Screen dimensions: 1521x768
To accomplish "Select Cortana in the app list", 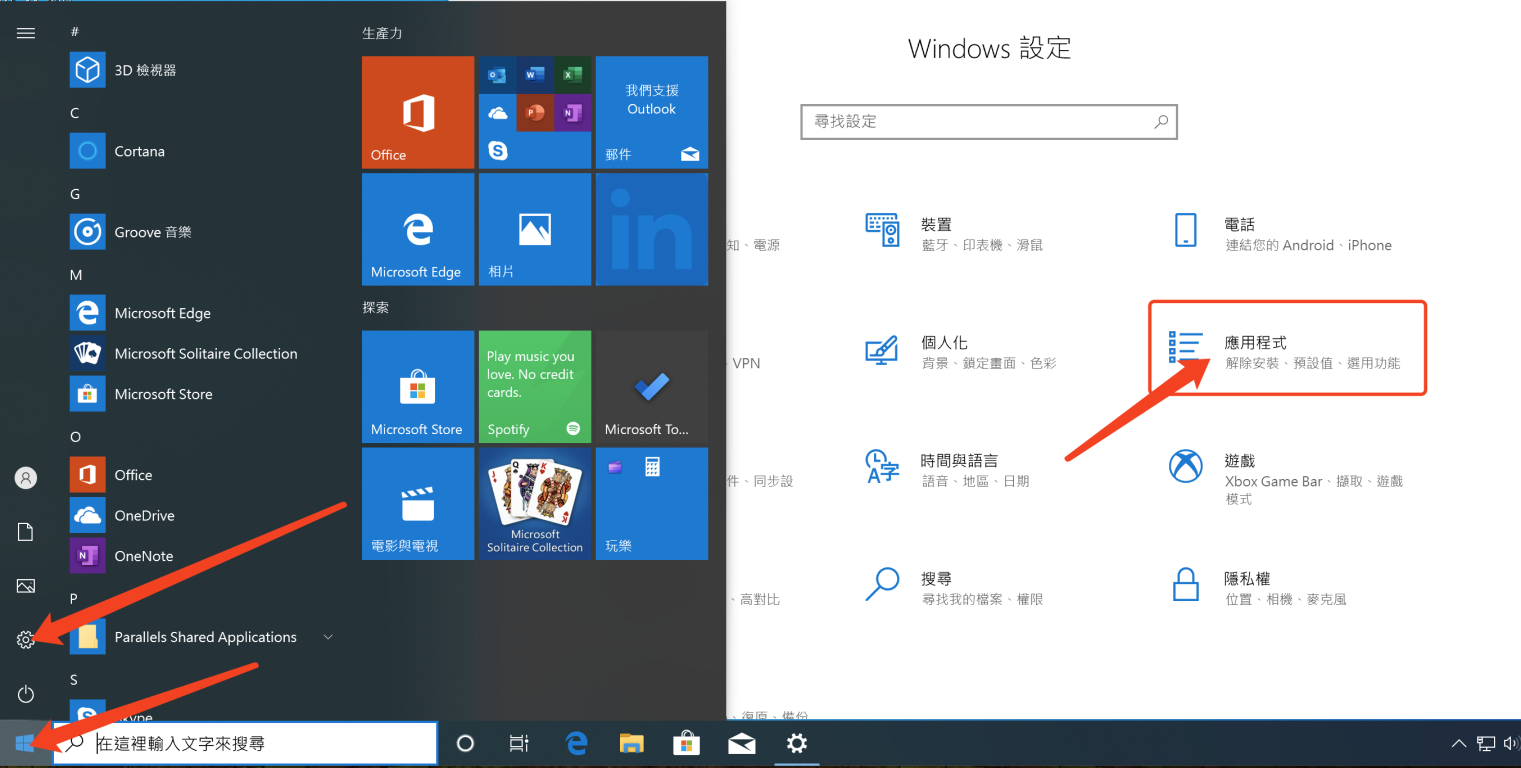I will point(139,151).
